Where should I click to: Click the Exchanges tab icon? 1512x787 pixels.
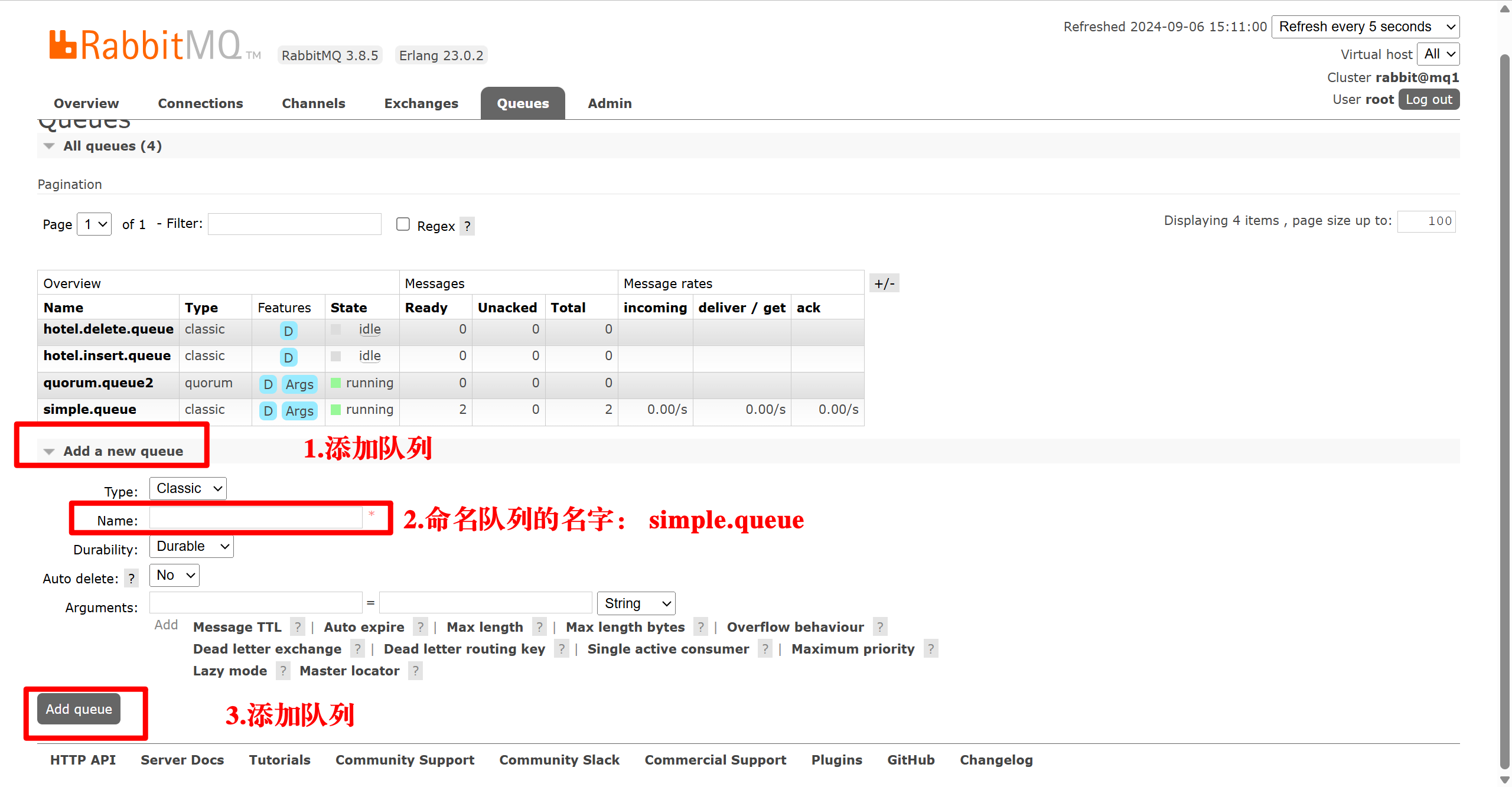pos(420,103)
